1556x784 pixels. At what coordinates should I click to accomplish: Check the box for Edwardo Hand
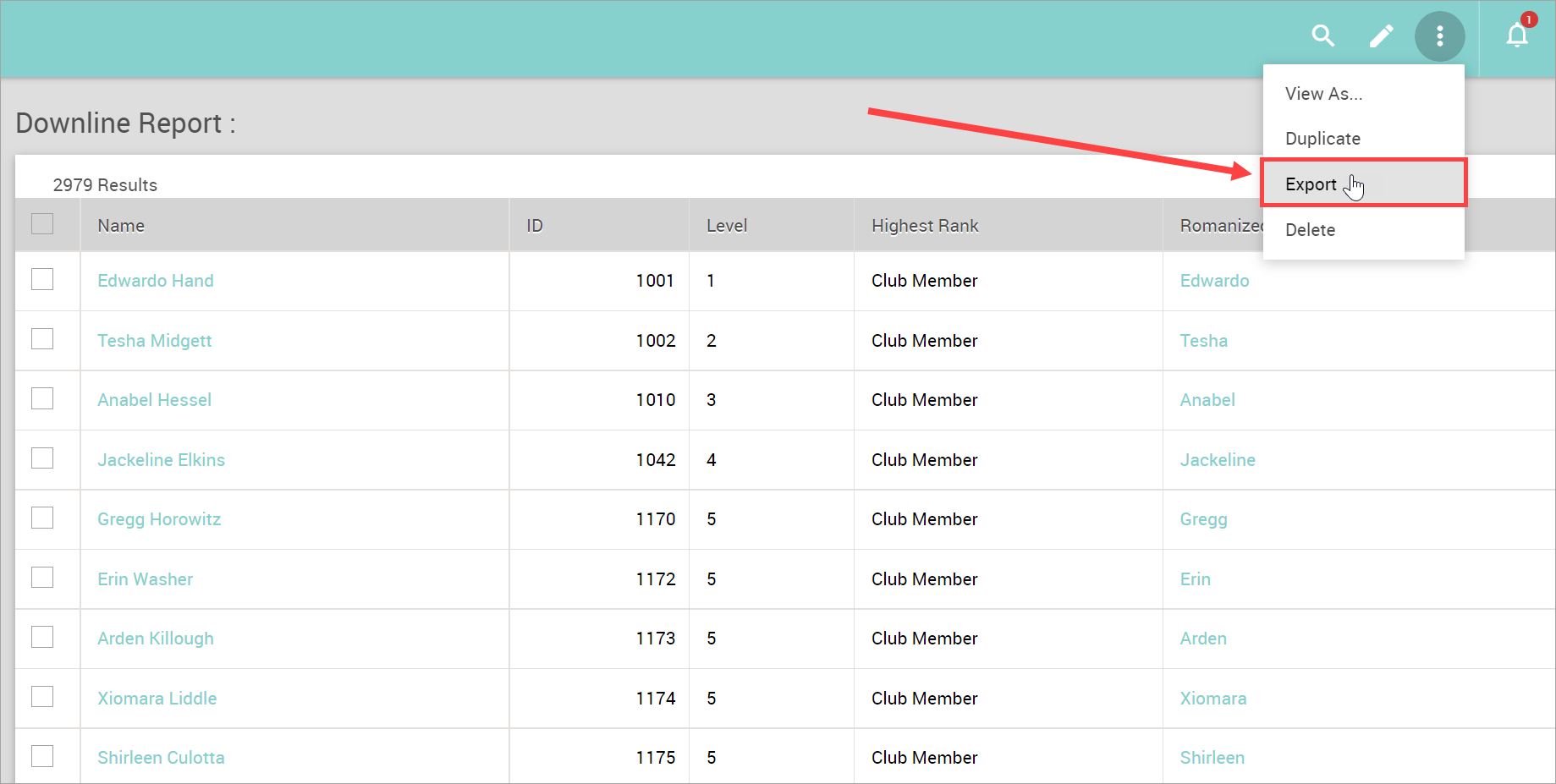pos(42,279)
